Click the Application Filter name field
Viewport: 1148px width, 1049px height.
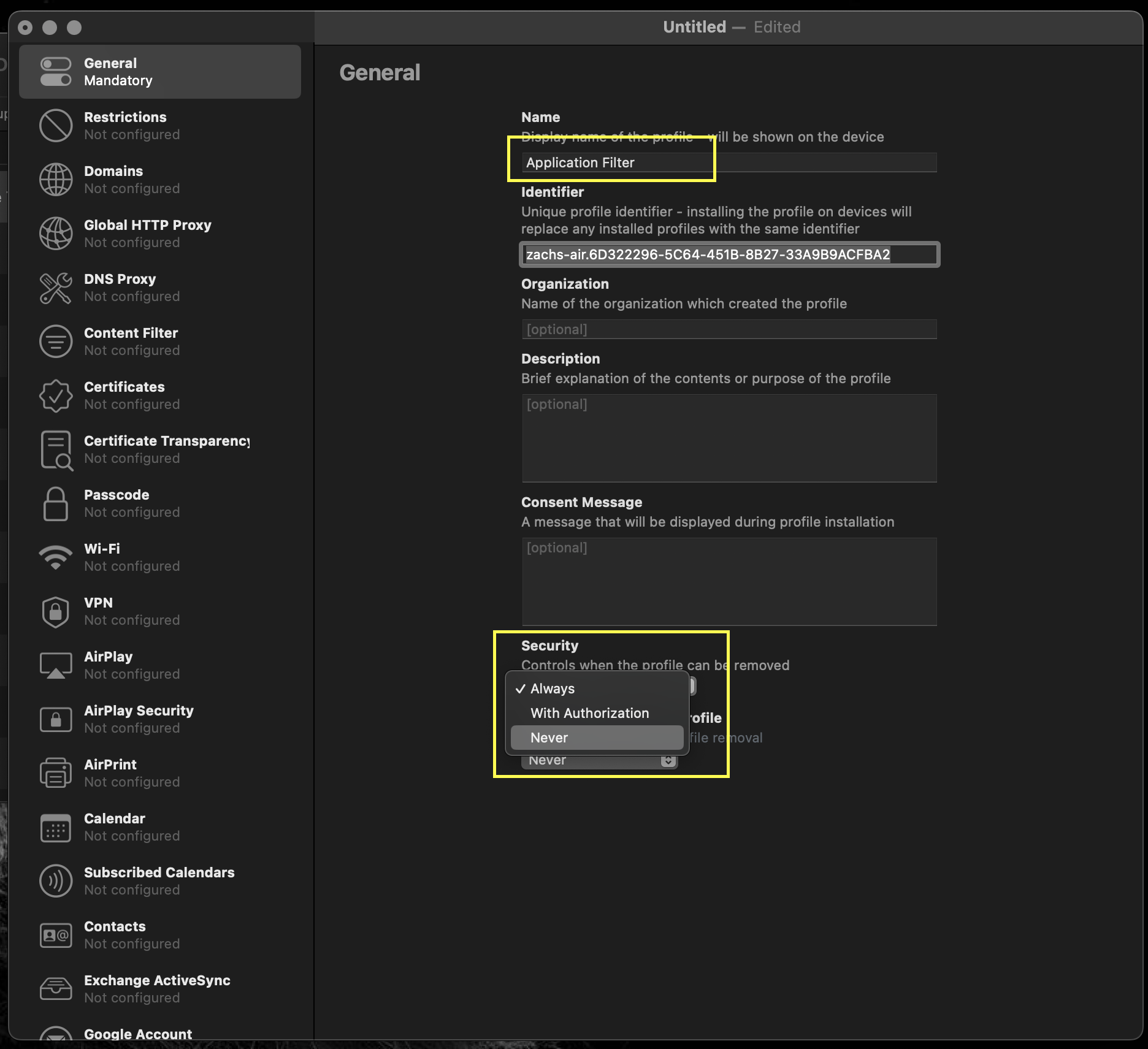pos(613,162)
